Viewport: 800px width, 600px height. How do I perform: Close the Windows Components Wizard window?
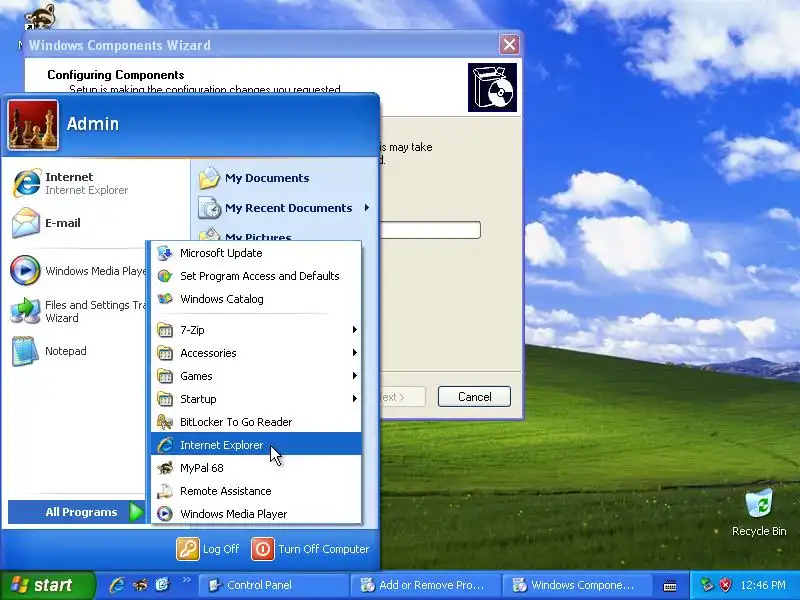click(509, 45)
